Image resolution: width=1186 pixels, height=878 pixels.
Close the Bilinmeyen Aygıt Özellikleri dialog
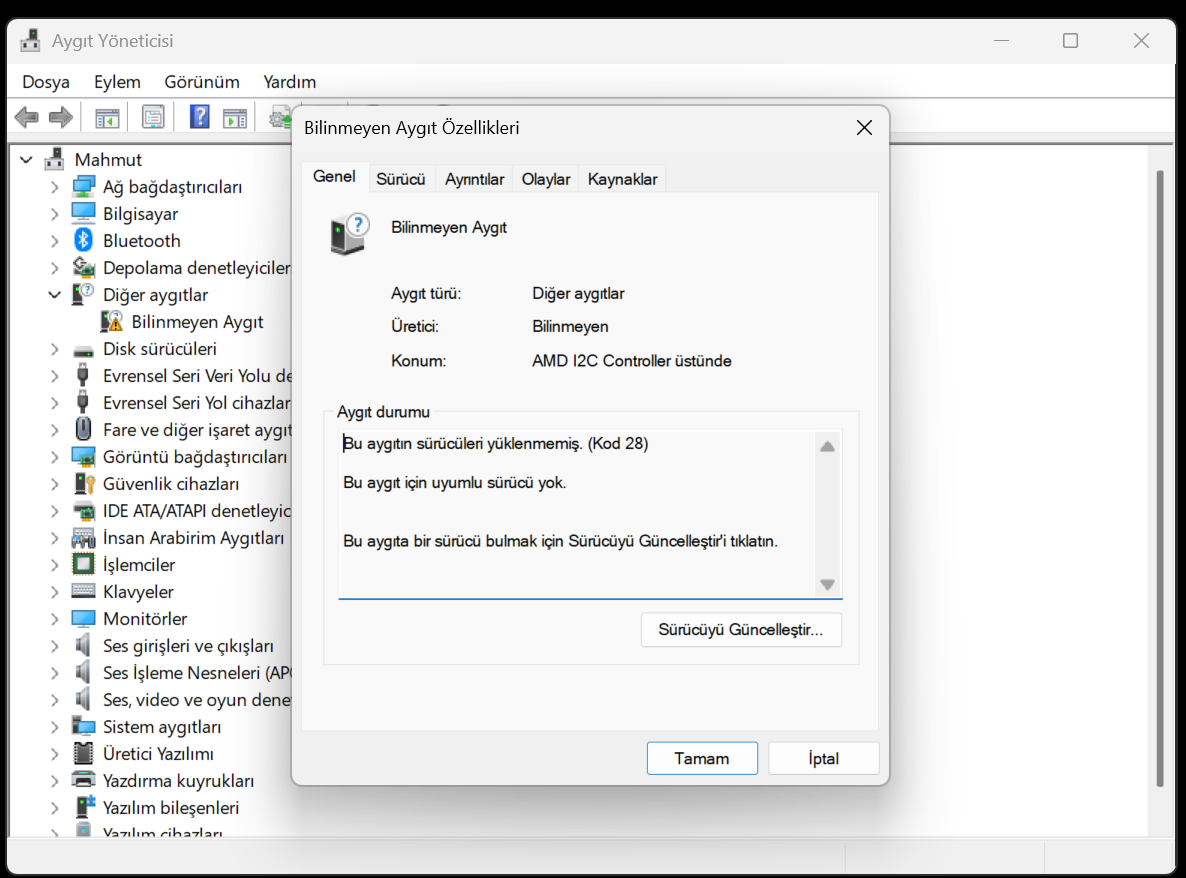click(864, 128)
